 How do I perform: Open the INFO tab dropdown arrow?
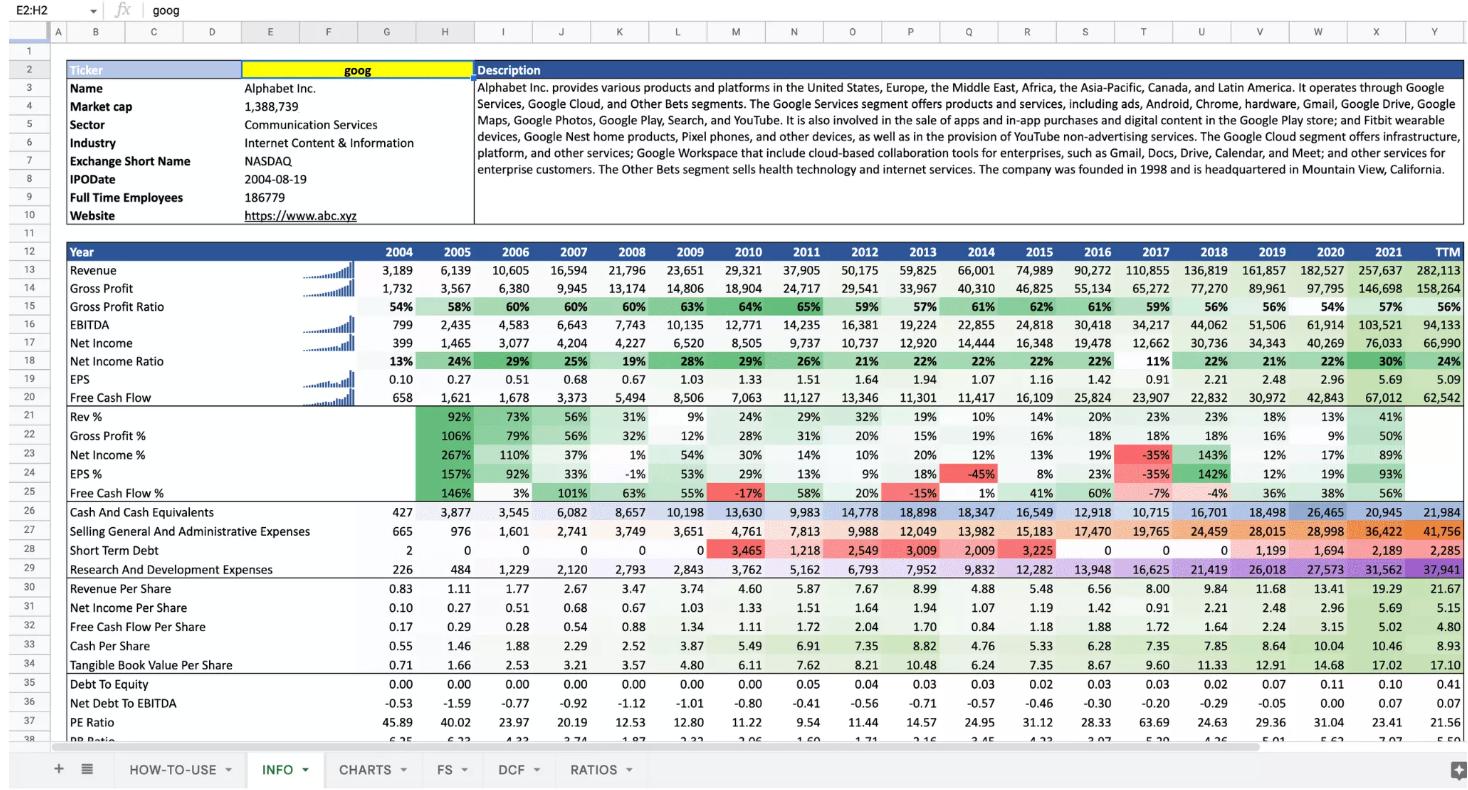pos(305,770)
